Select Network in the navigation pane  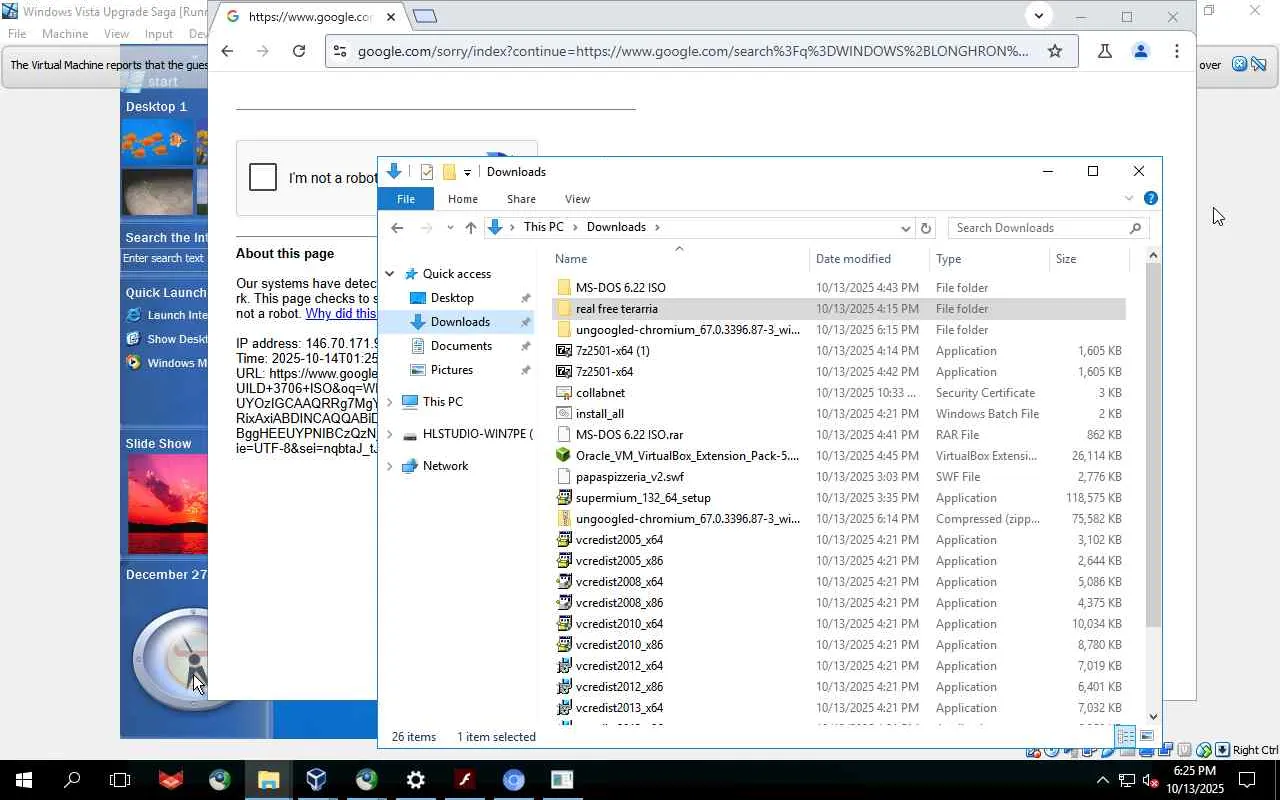tap(445, 466)
